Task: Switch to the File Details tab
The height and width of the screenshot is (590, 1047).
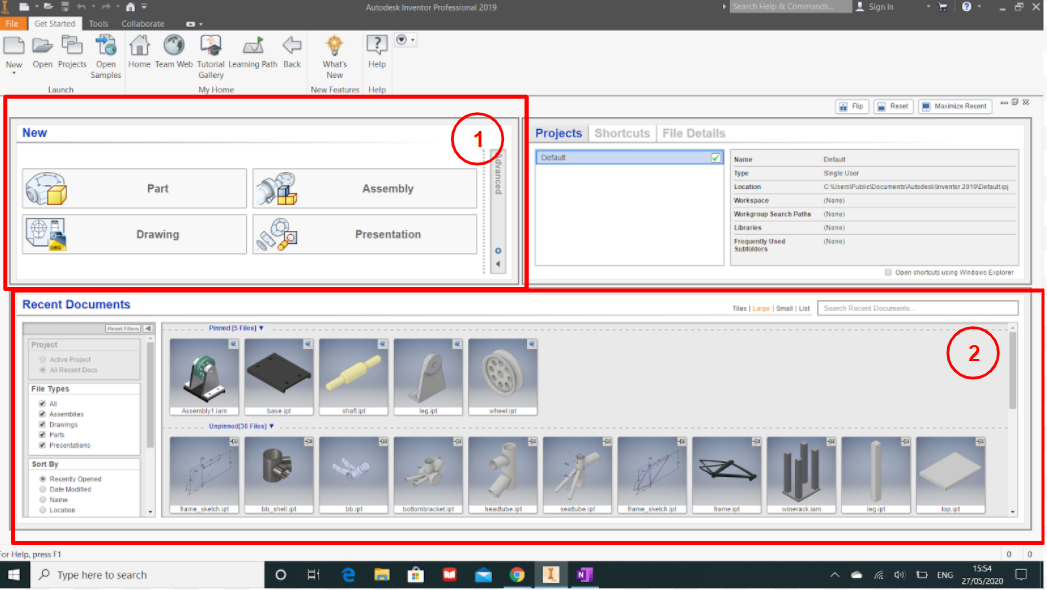Action: 694,133
